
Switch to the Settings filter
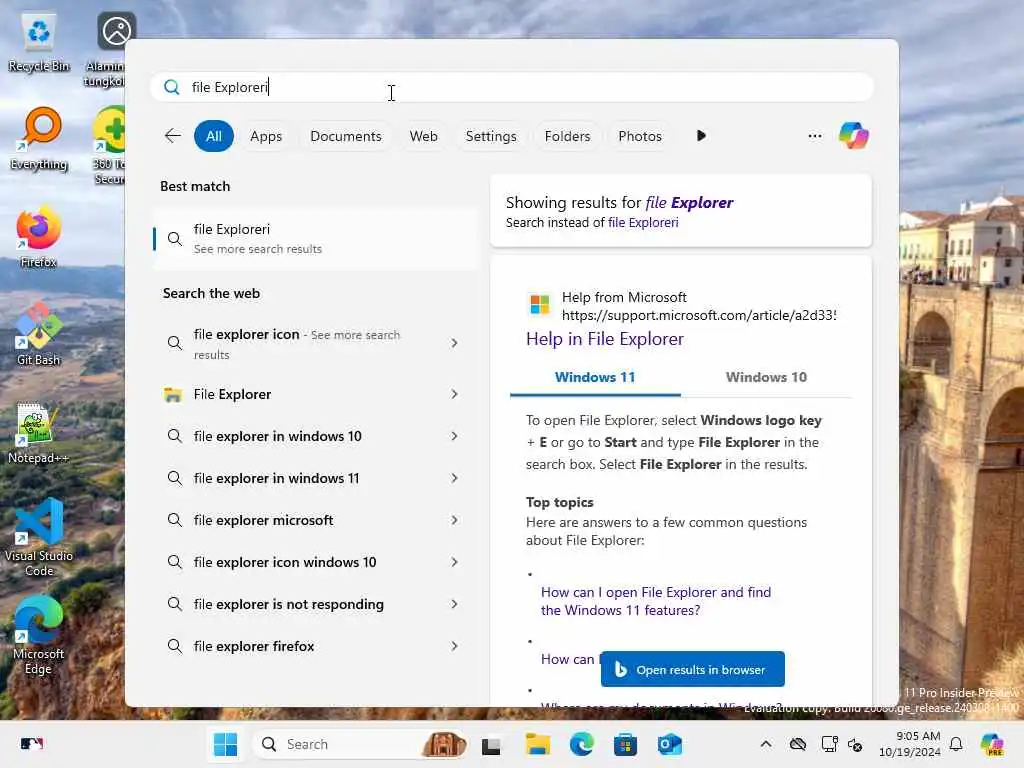tap(490, 136)
